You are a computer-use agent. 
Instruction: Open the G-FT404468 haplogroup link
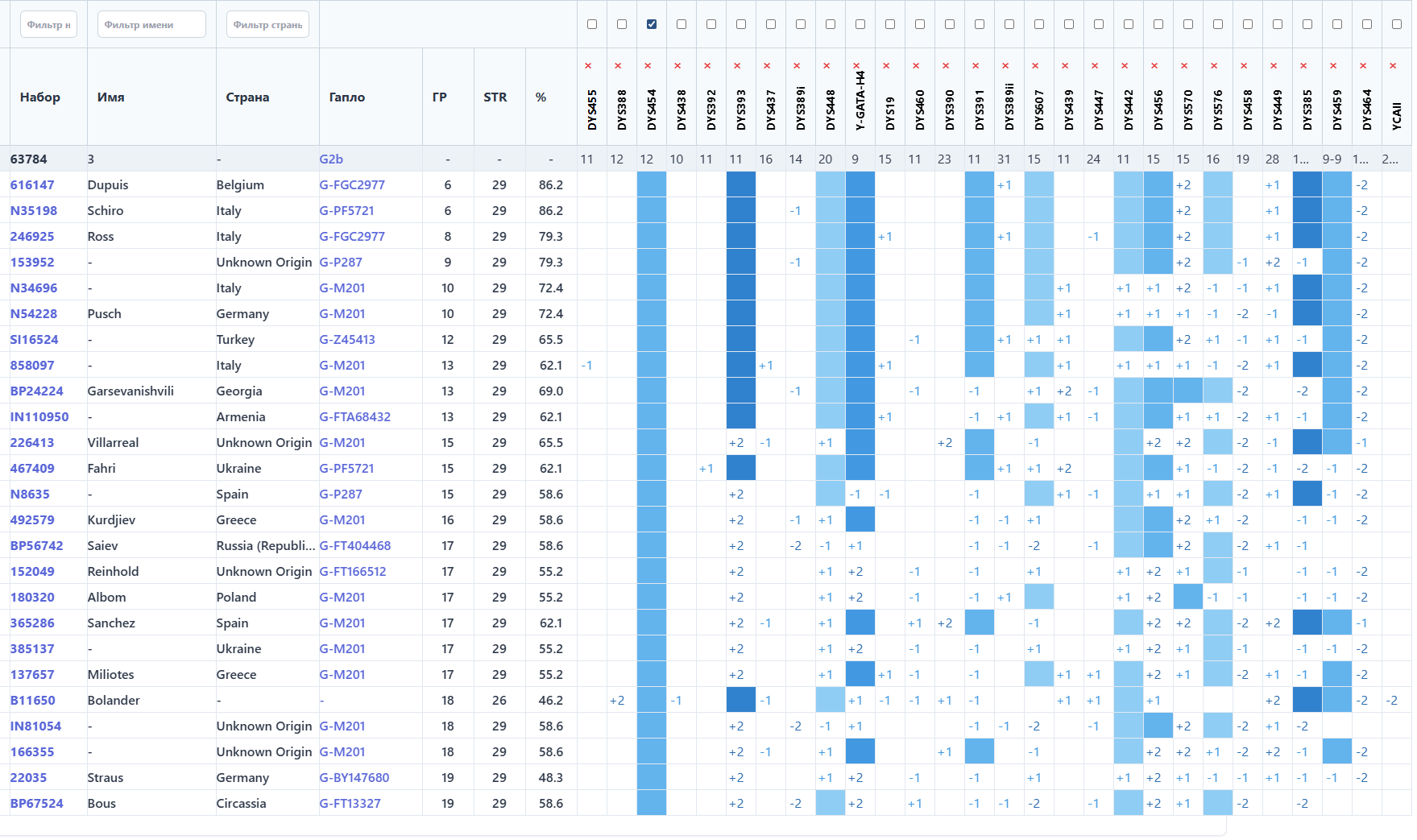point(354,546)
